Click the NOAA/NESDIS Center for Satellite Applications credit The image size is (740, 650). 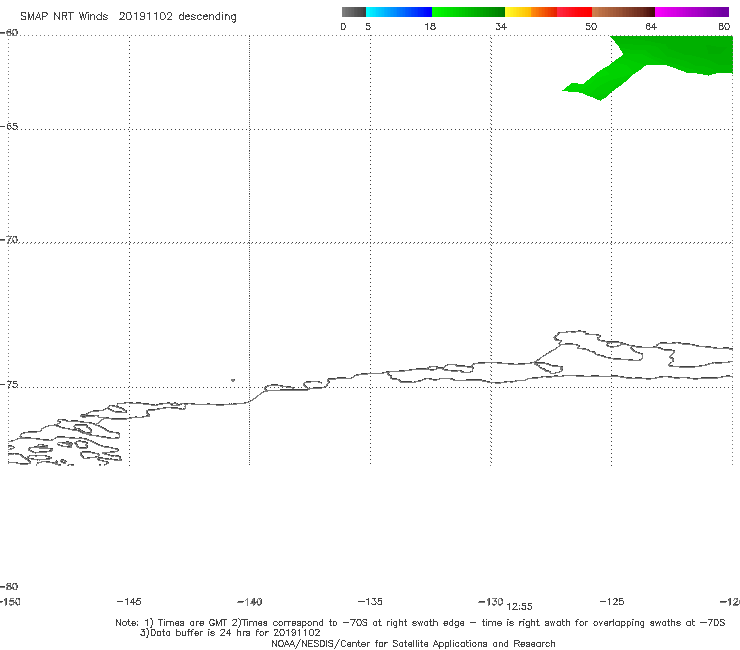(413, 644)
